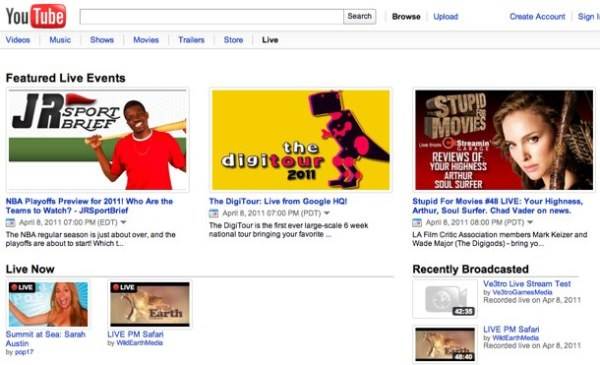Image resolution: width=600 pixels, height=365 pixels.
Task: Open the Videos tab
Action: click(18, 40)
